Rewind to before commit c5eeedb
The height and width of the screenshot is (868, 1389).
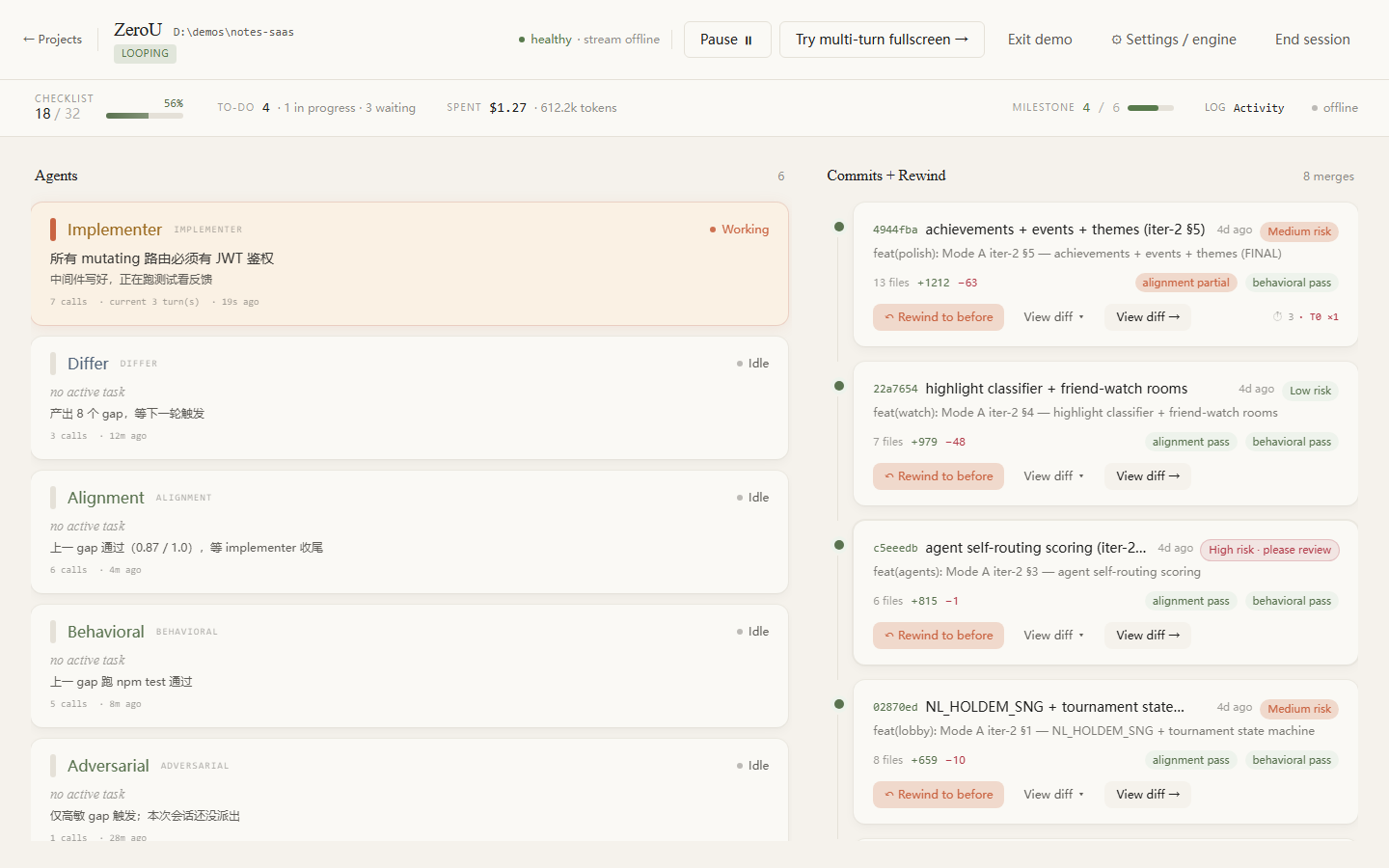point(939,636)
